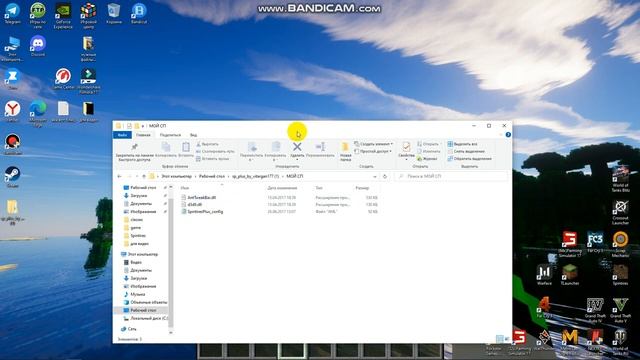This screenshot has width=640, height=360.
Task: Click the Up one level arrow in Explorer
Action: 144,176
